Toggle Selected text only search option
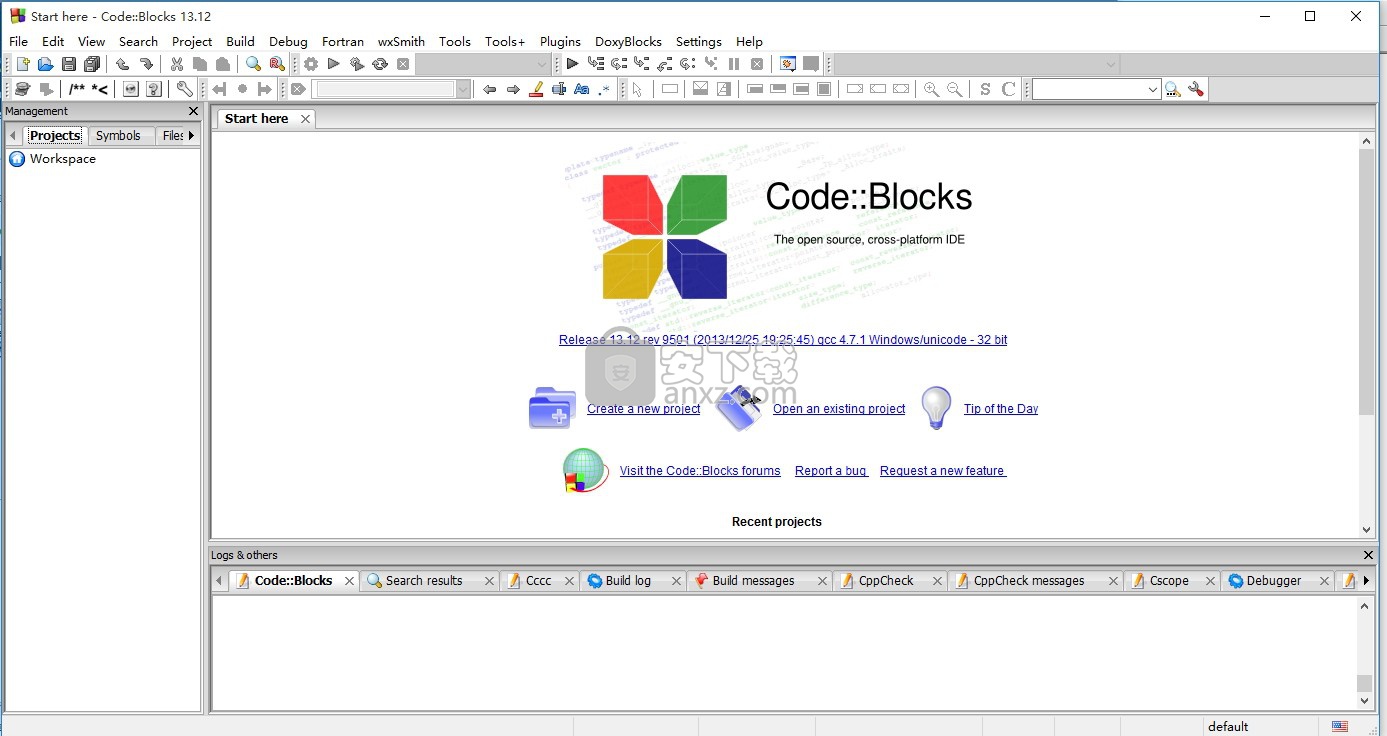The width and height of the screenshot is (1387, 736). pos(559,89)
